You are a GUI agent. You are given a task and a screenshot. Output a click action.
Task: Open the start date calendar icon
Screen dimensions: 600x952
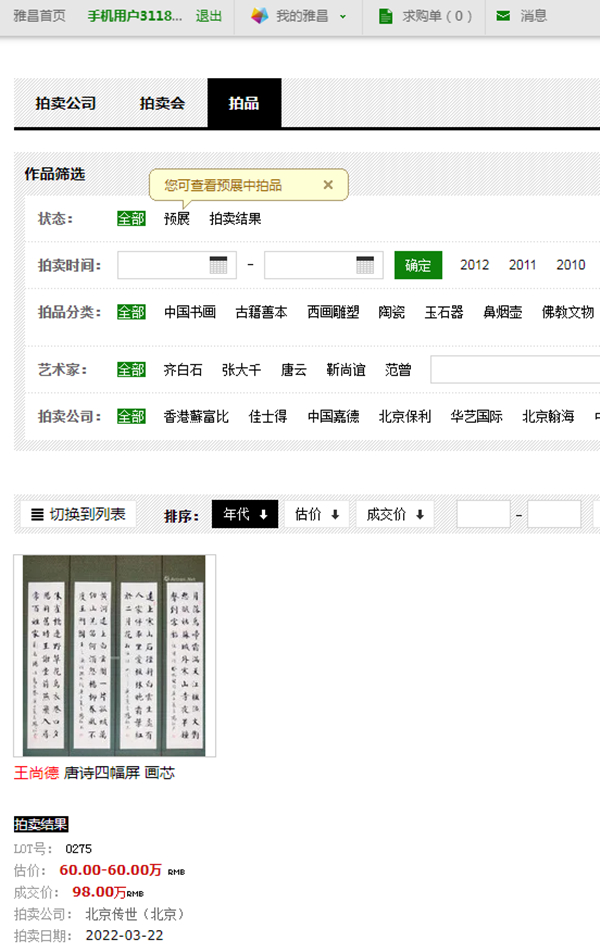[218, 265]
